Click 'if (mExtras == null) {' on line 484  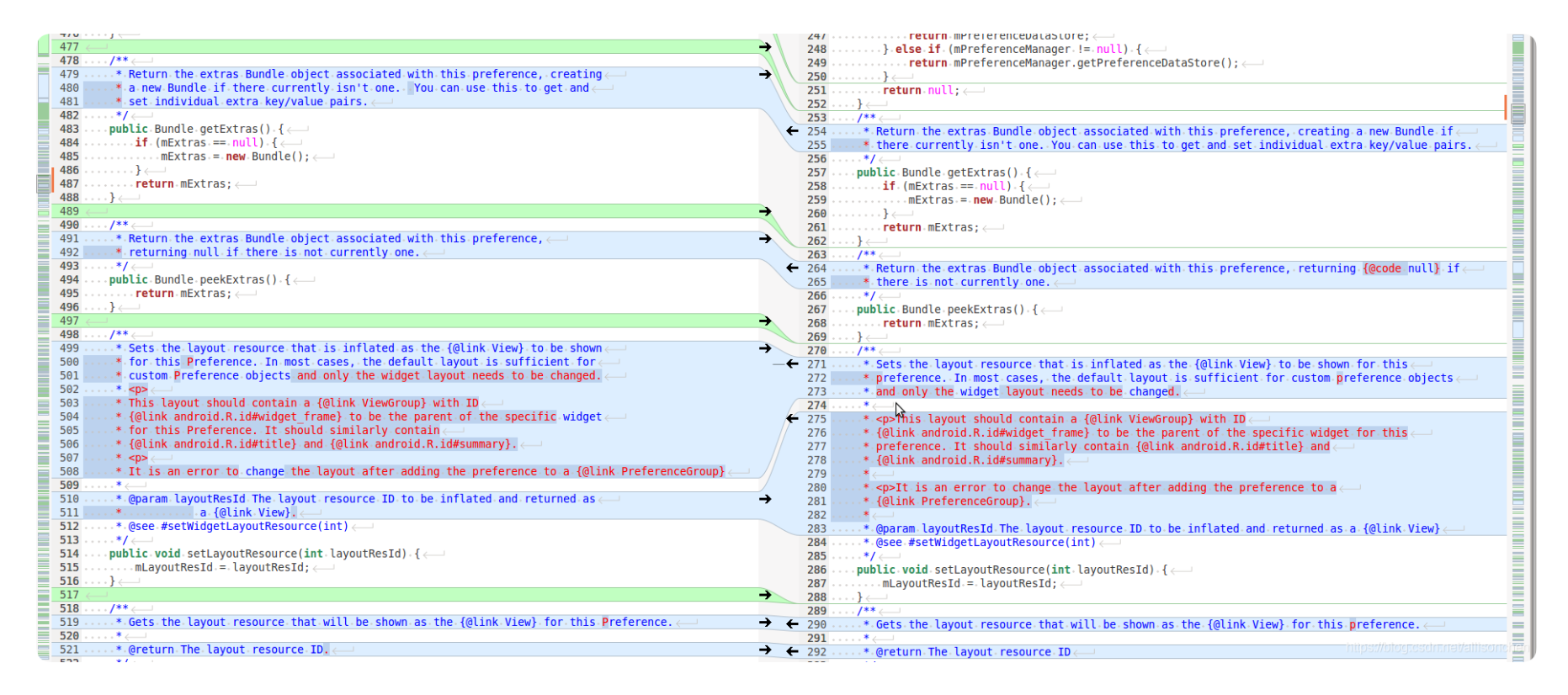click(206, 143)
